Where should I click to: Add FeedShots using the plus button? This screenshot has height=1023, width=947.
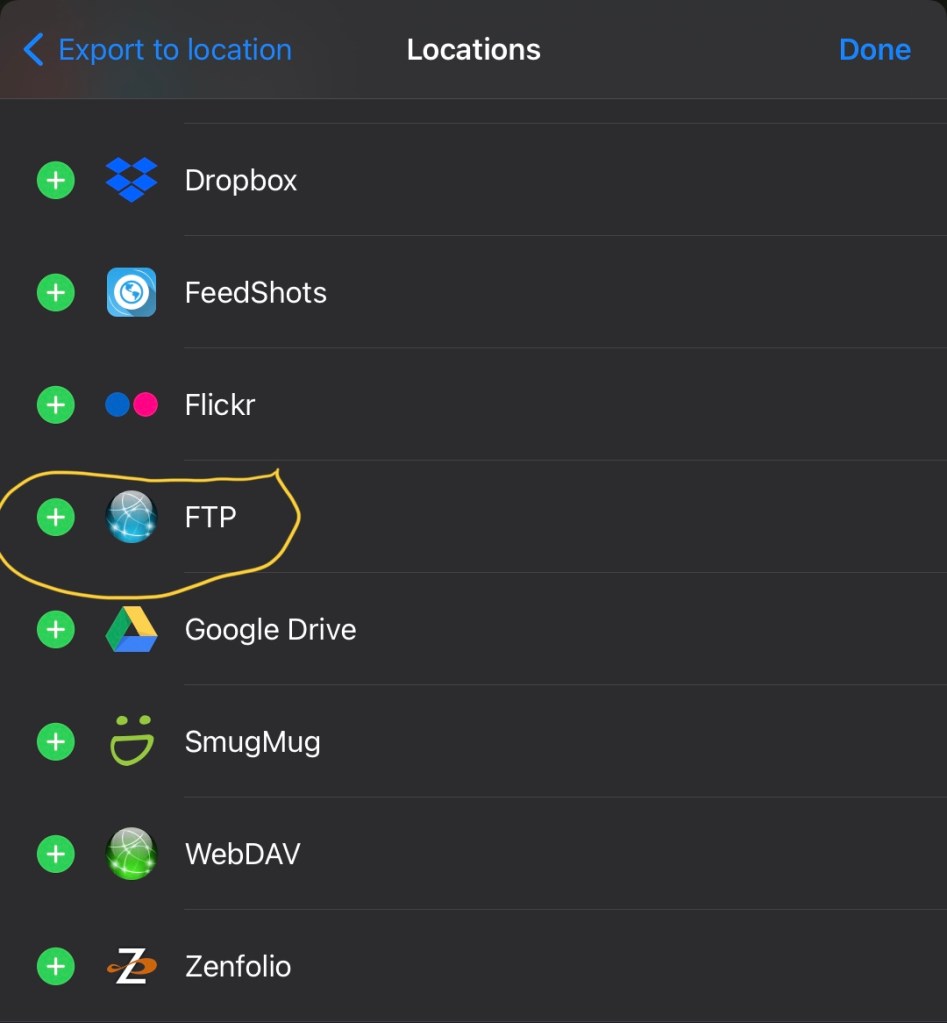coord(56,293)
